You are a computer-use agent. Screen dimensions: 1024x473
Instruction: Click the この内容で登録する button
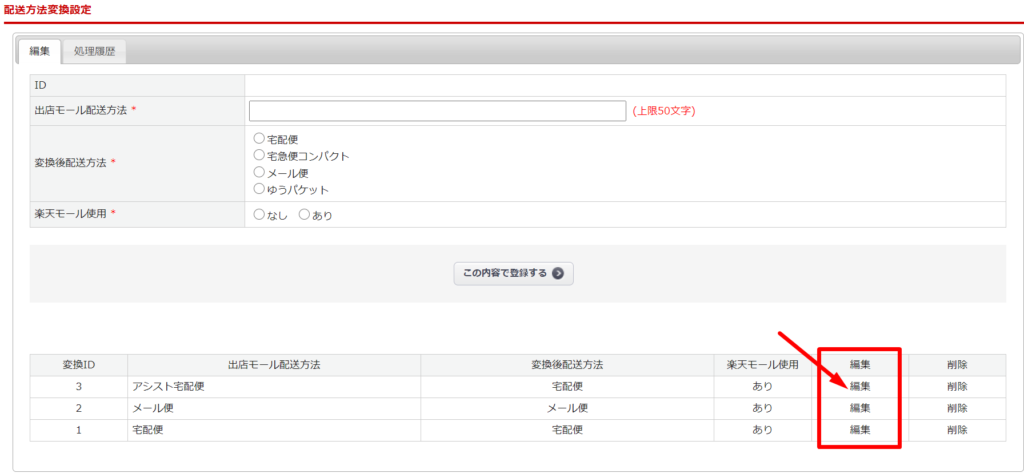coord(513,273)
